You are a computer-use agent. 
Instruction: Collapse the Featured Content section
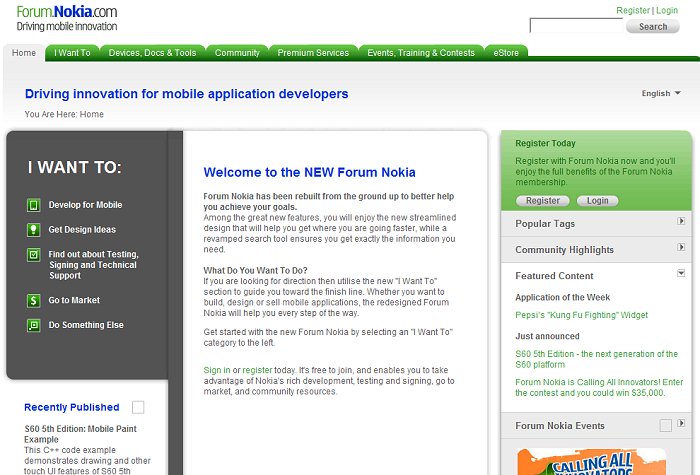[681, 273]
